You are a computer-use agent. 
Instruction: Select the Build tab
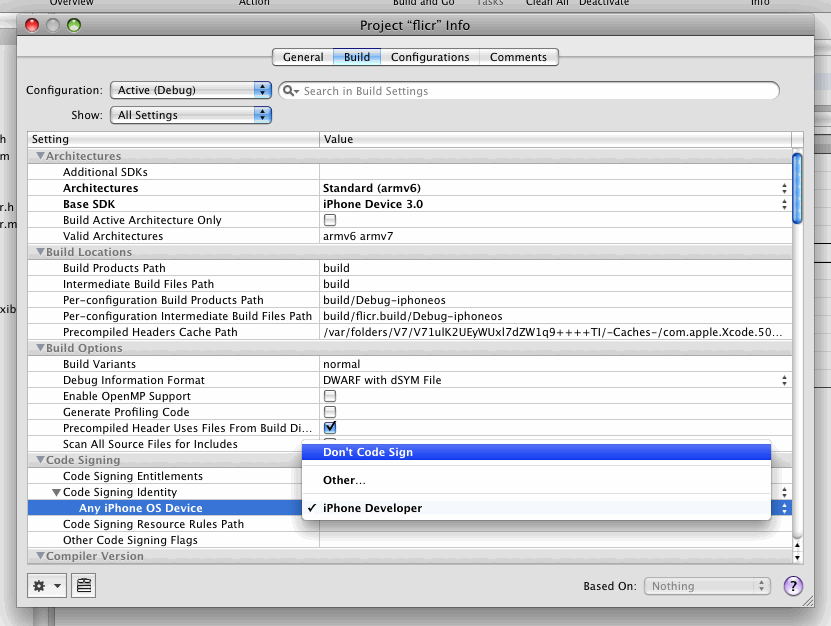357,57
